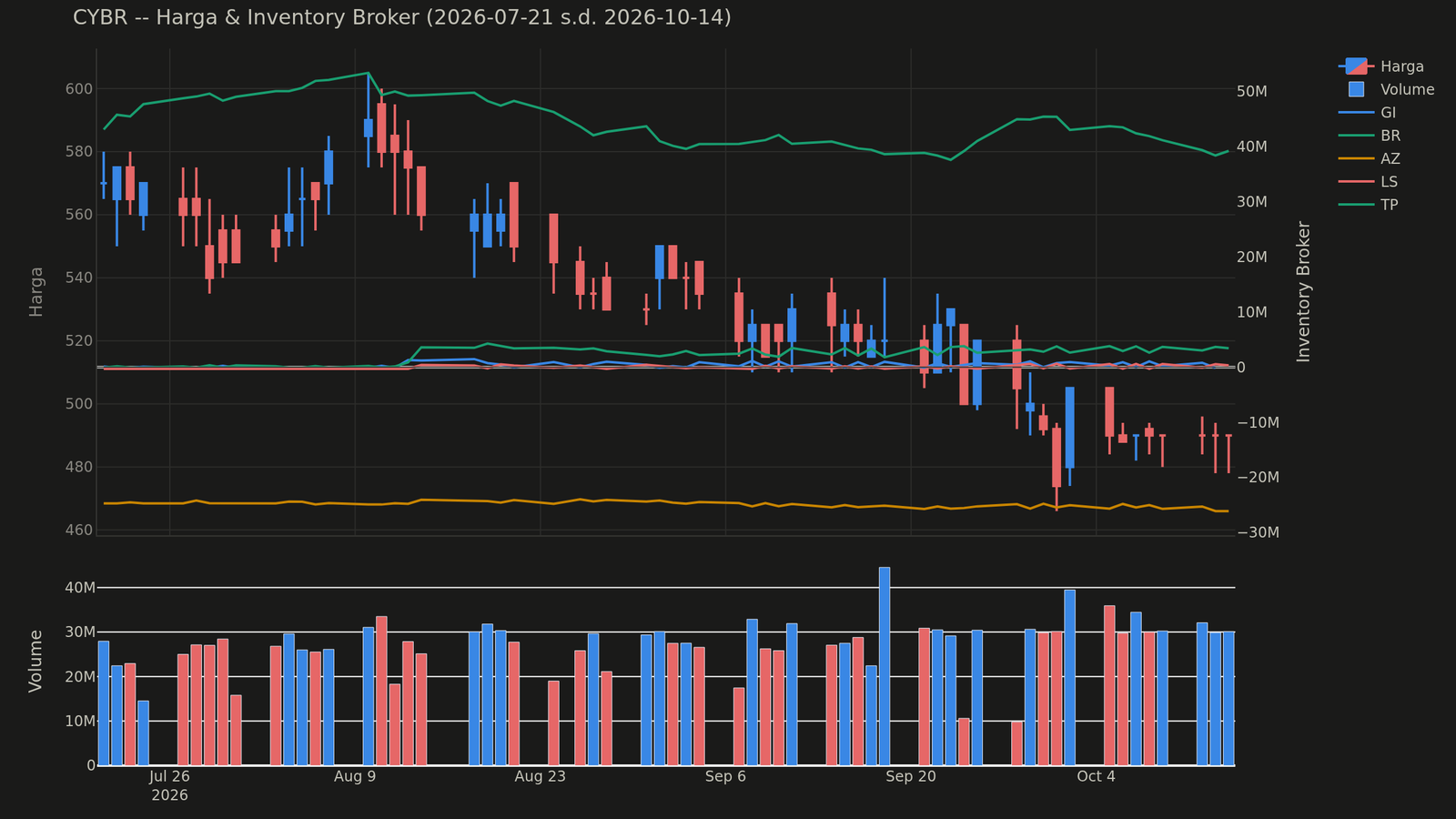Screen dimensions: 1456x819
Task: Toggle the GI broker line in legend
Action: coord(1368,113)
